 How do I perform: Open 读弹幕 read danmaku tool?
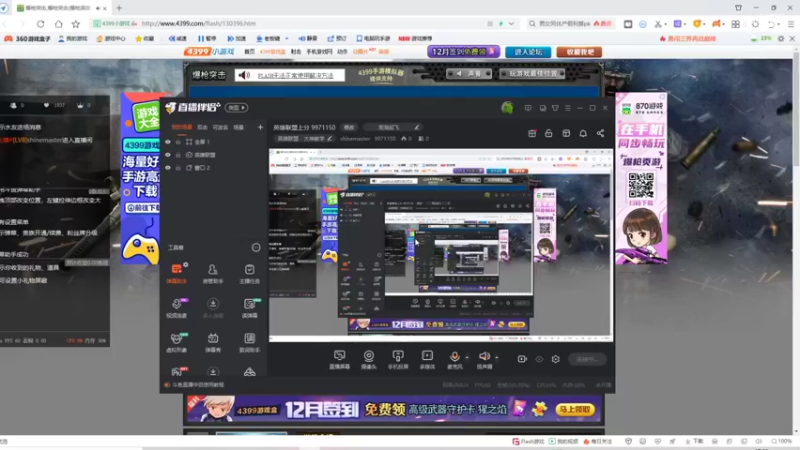[x=249, y=308]
